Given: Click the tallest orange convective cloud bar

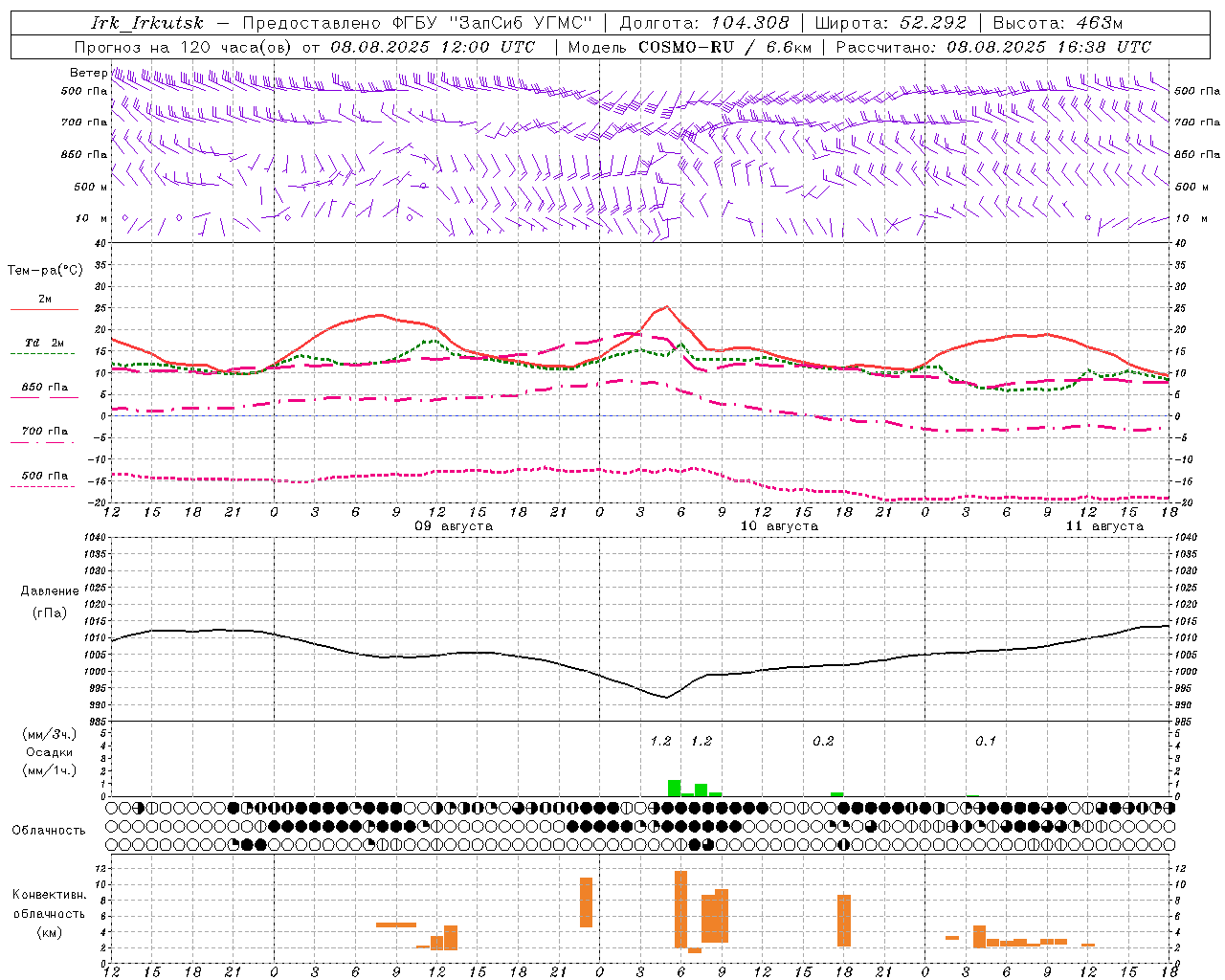Looking at the screenshot, I should pyautogui.click(x=681, y=909).
